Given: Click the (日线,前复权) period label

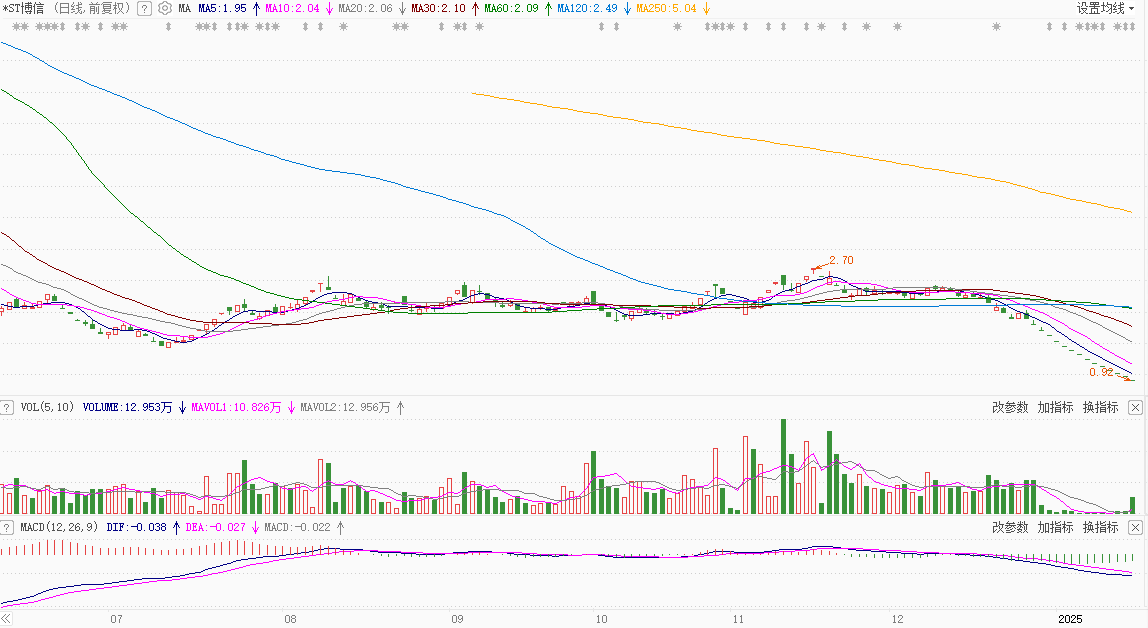Looking at the screenshot, I should [92, 9].
